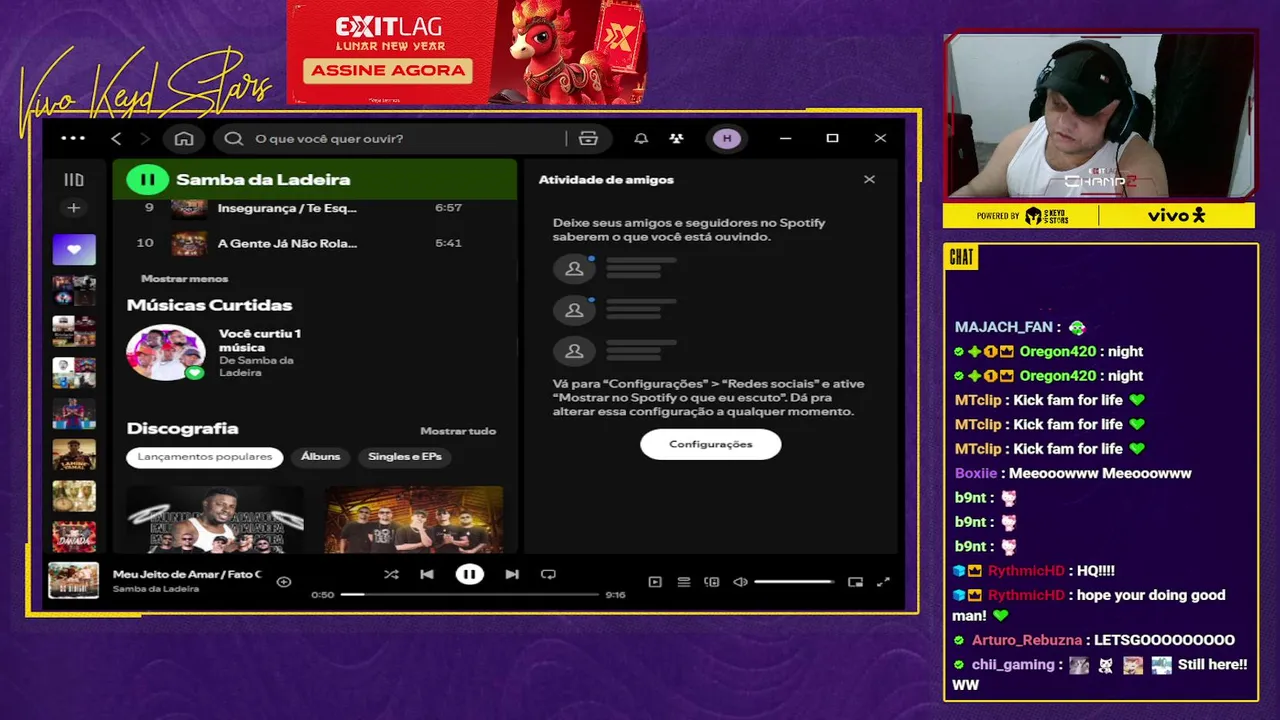Image resolution: width=1280 pixels, height=720 pixels.
Task: Open the profile avatar 'H'
Action: pyautogui.click(x=727, y=138)
